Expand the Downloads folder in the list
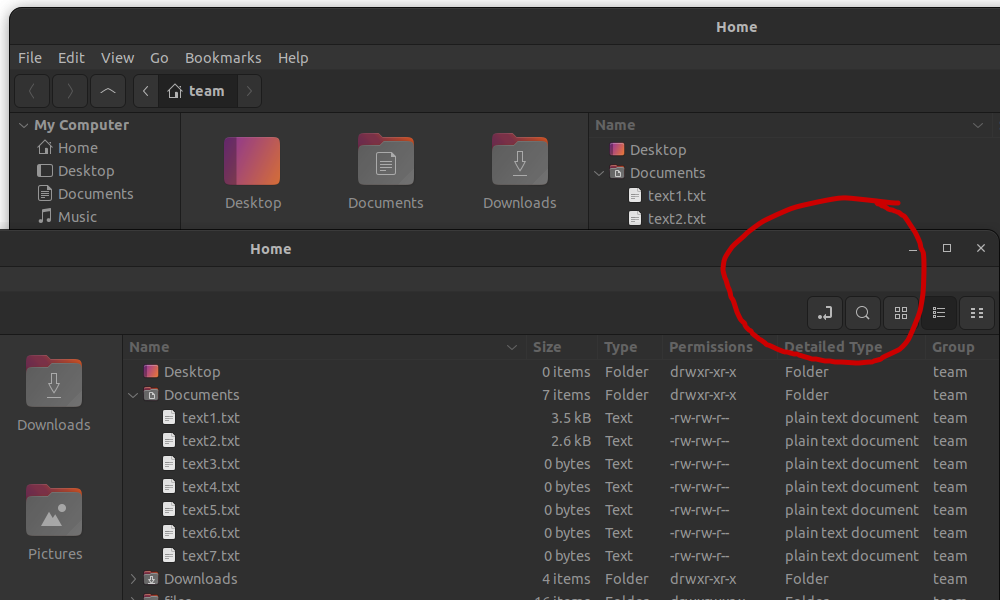The width and height of the screenshot is (1000, 600). (134, 579)
